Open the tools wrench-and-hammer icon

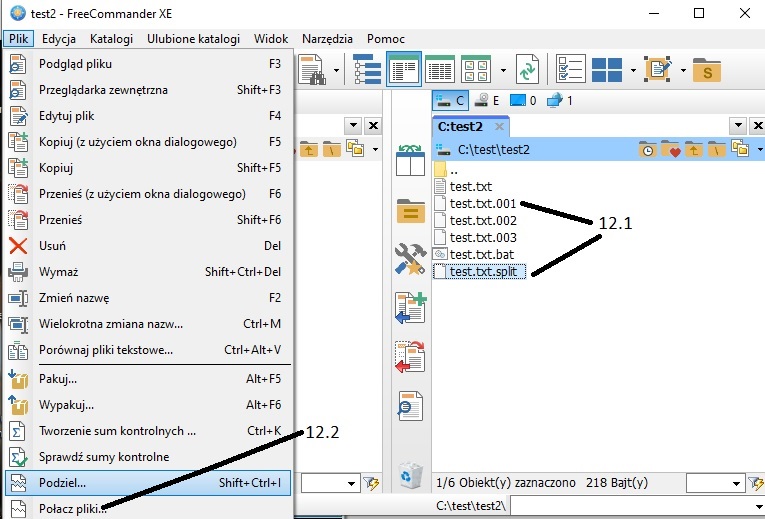[x=410, y=259]
